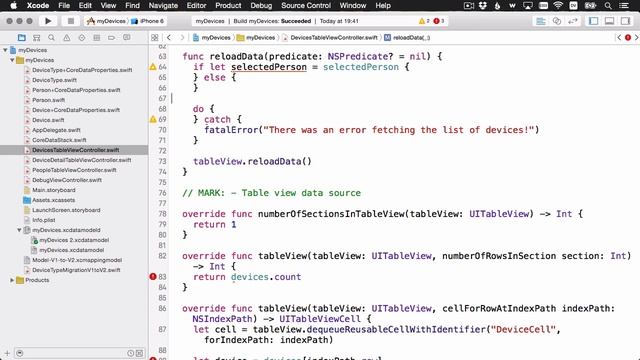The height and width of the screenshot is (360, 640).
Task: Select PeopleTableViewController.swift in navigator
Action: click(x=74, y=170)
